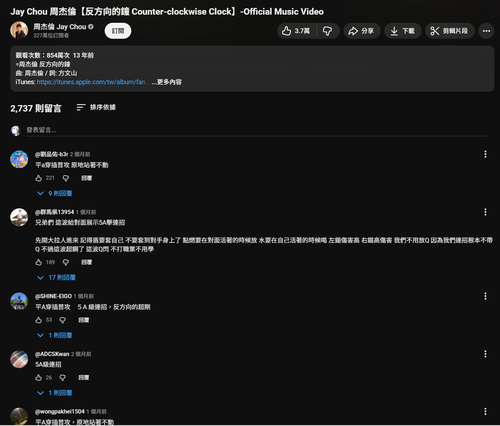Open @群馬県13954 user profile link
Screen dimensions: 500x426
coord(55,212)
